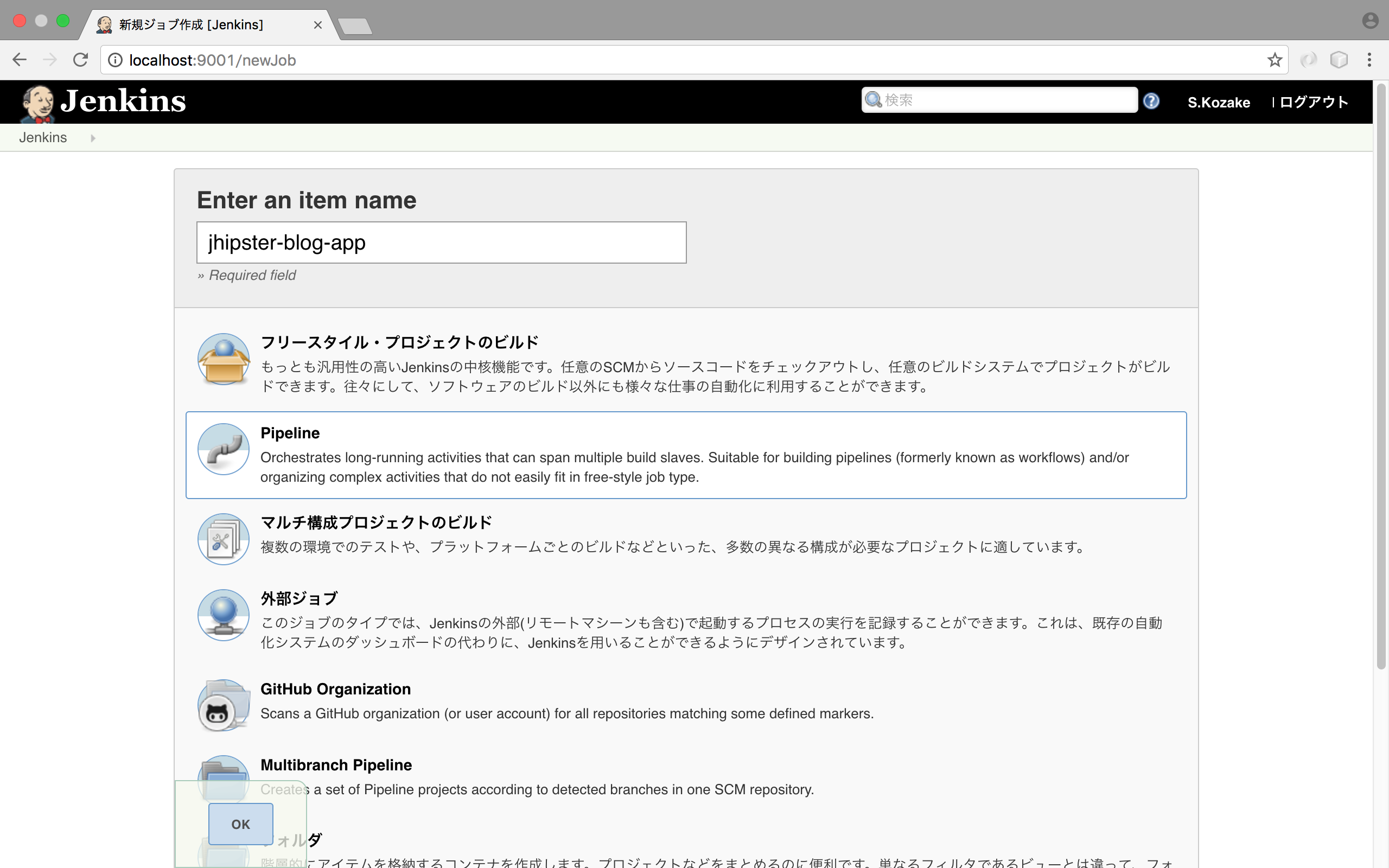This screenshot has width=1389, height=868.
Task: Click the description starting 'このジョブのタイプでは'
Action: tap(711, 633)
